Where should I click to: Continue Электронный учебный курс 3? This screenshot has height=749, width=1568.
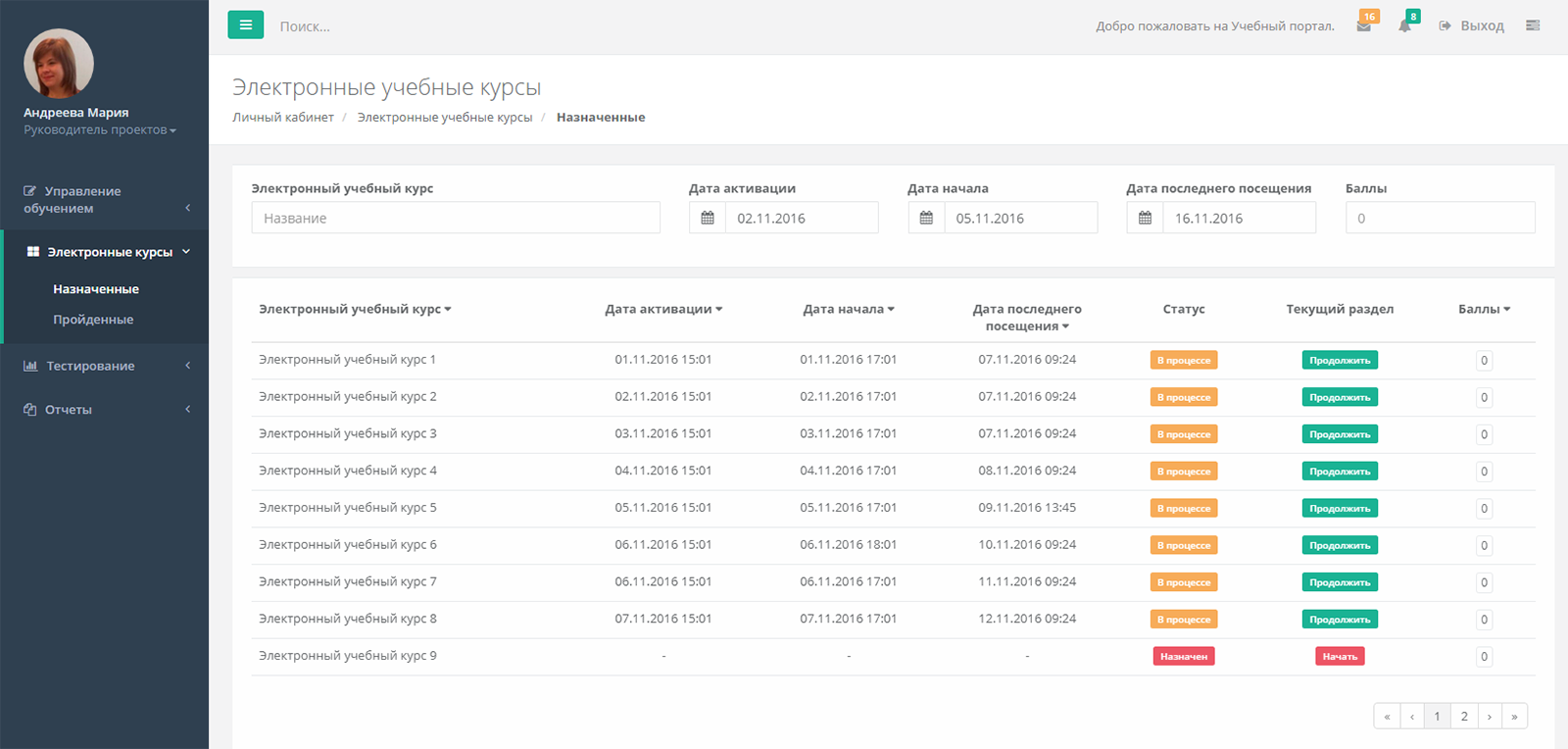(1340, 434)
